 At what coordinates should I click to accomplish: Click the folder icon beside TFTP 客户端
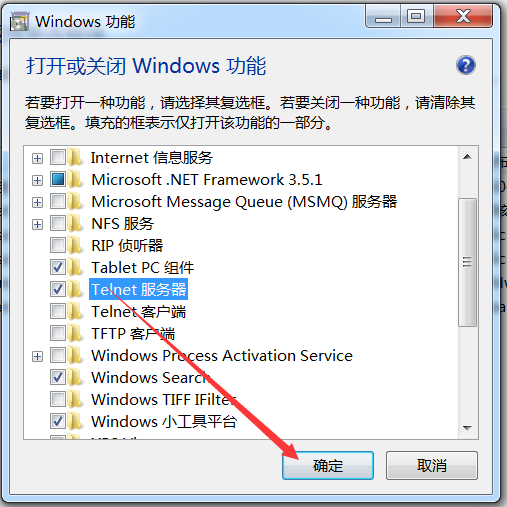75,333
